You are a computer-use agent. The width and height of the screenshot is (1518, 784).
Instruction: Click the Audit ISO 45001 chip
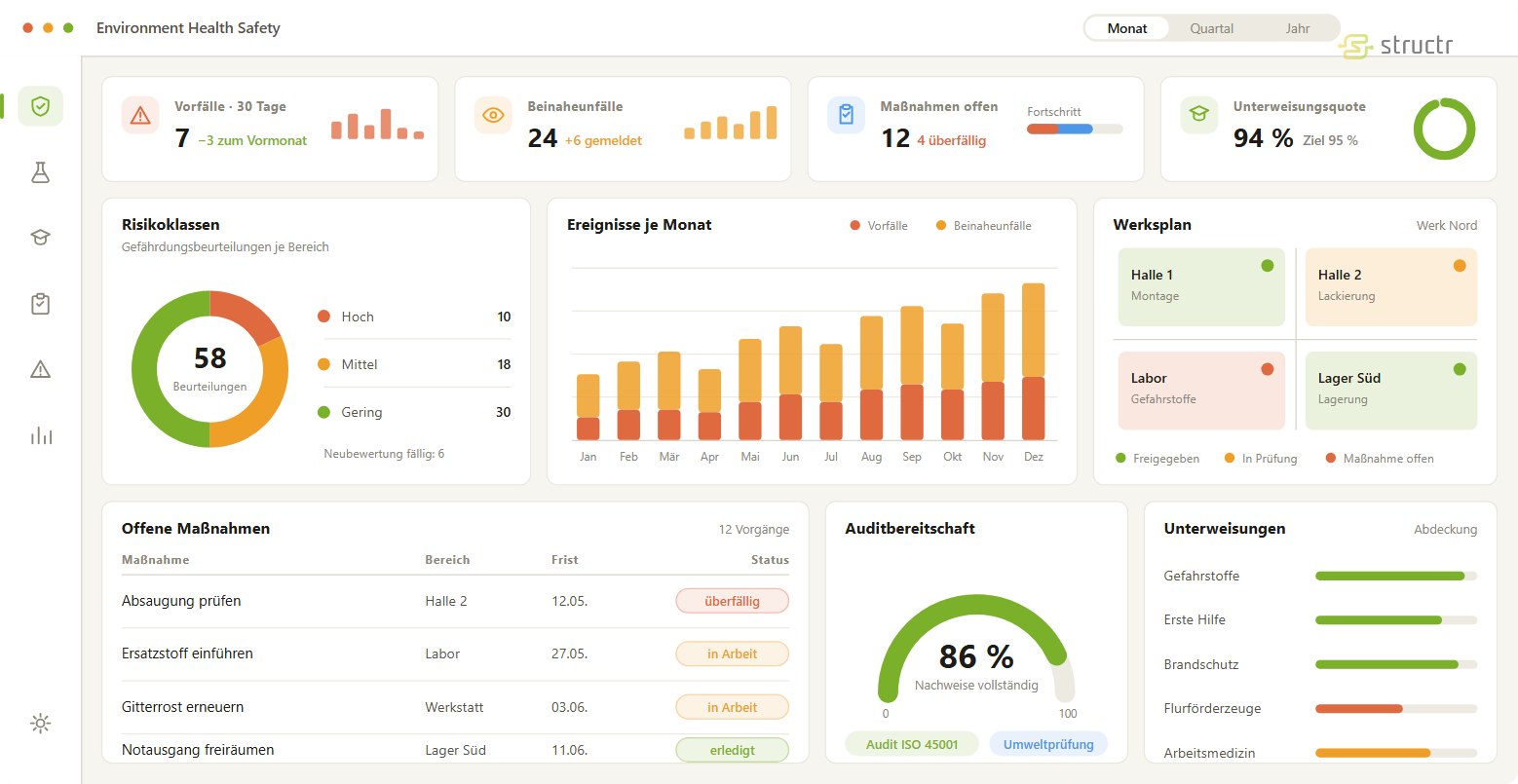(x=912, y=744)
